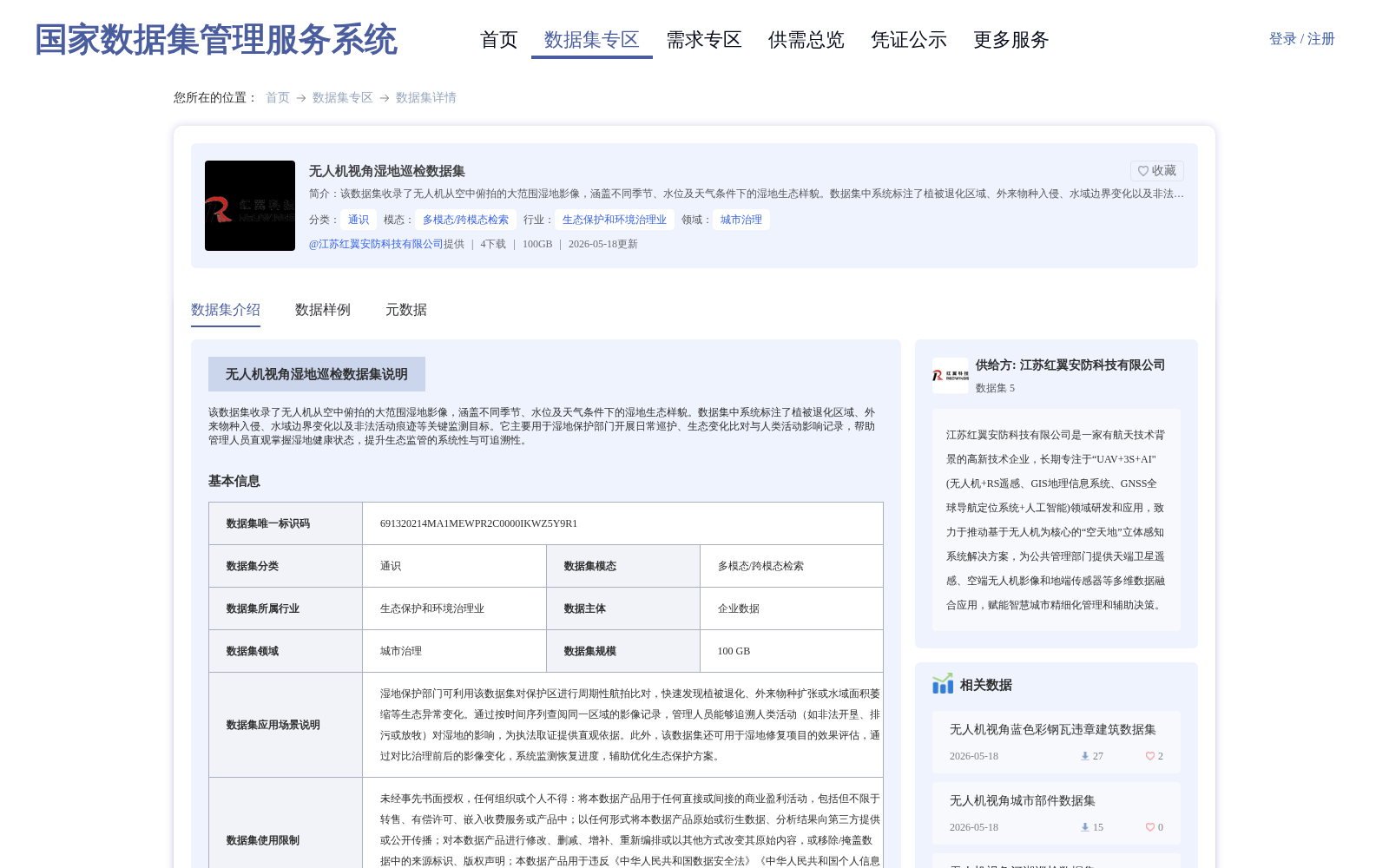Click the 无人机视角湿地巡检数据集说明 heading
This screenshot has height=868, width=1389.
click(x=317, y=374)
